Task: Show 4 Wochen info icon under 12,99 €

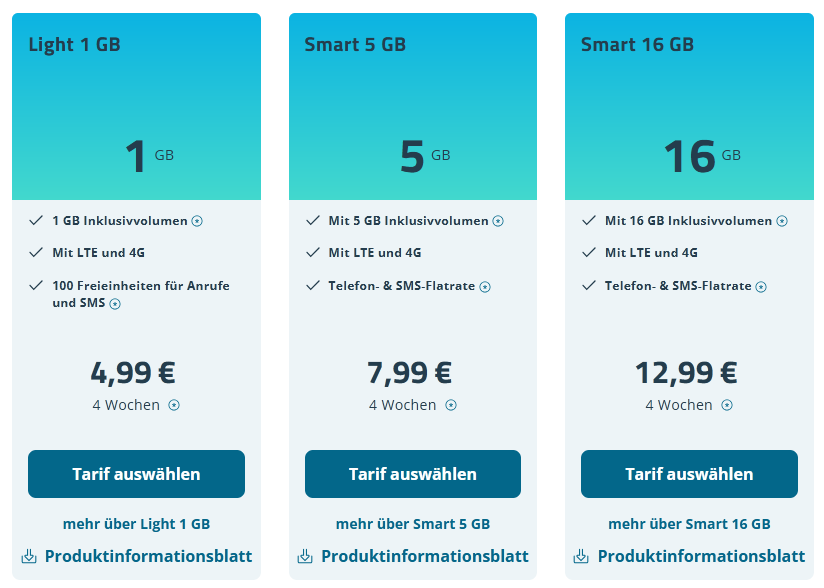Action: [727, 405]
